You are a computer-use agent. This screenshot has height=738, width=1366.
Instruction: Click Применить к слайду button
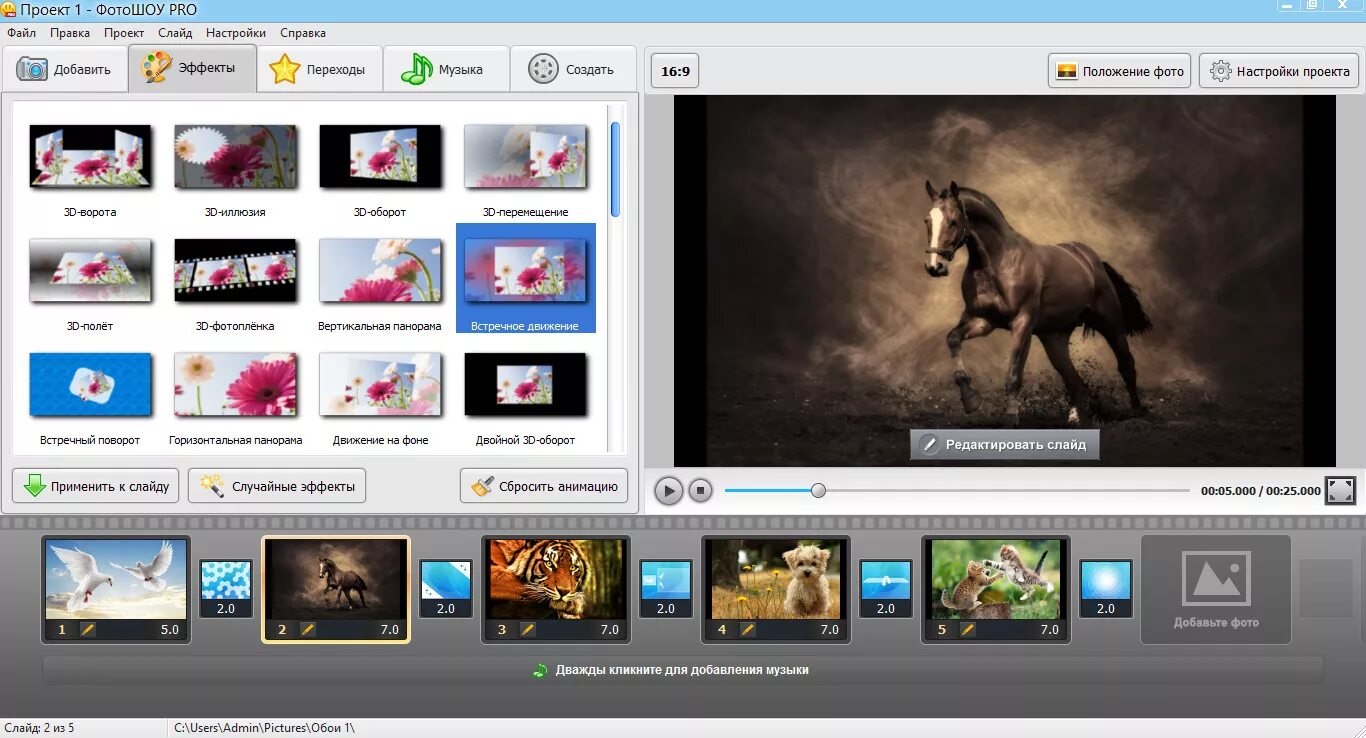tap(96, 486)
